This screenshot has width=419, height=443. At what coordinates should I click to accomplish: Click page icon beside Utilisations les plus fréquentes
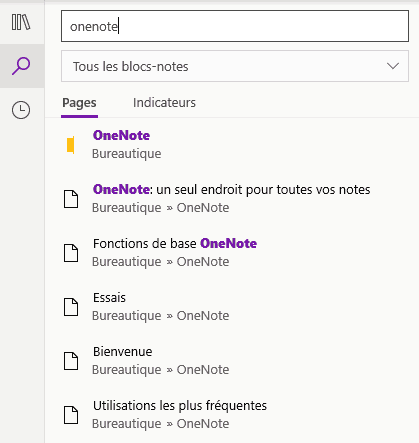(x=71, y=415)
